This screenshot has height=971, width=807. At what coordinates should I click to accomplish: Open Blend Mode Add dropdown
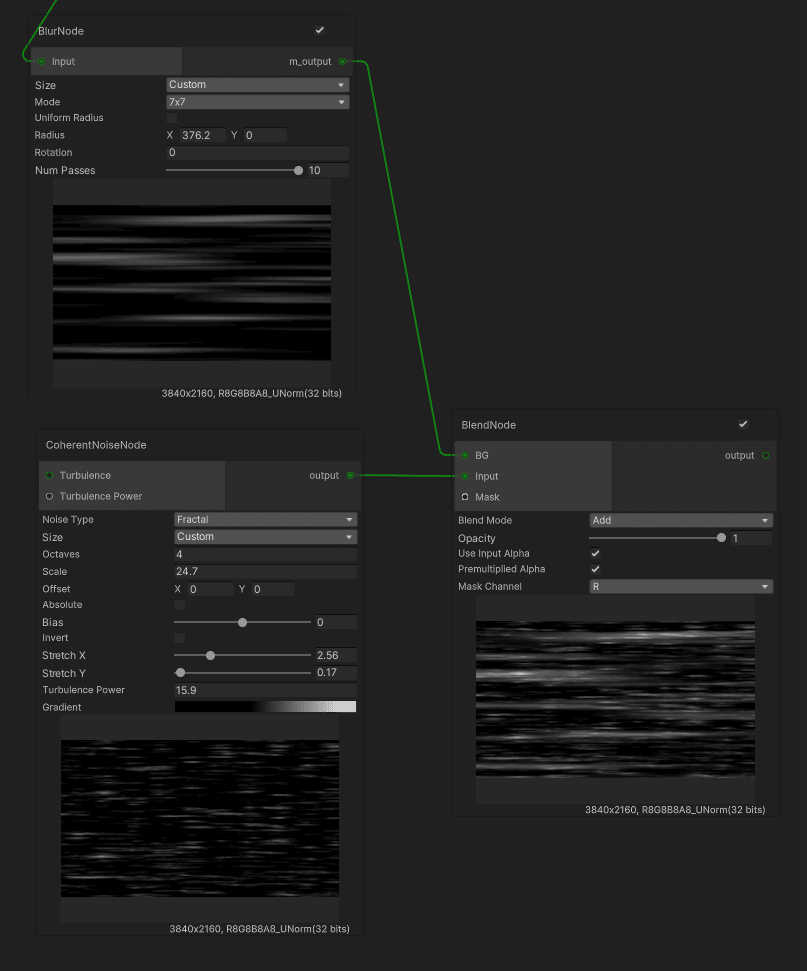click(x=681, y=521)
